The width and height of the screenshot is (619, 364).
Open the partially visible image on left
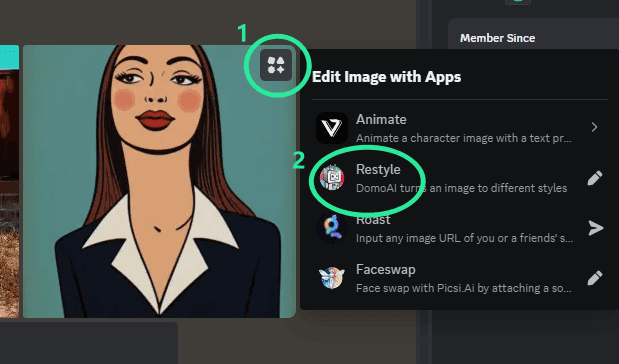tap(9, 181)
